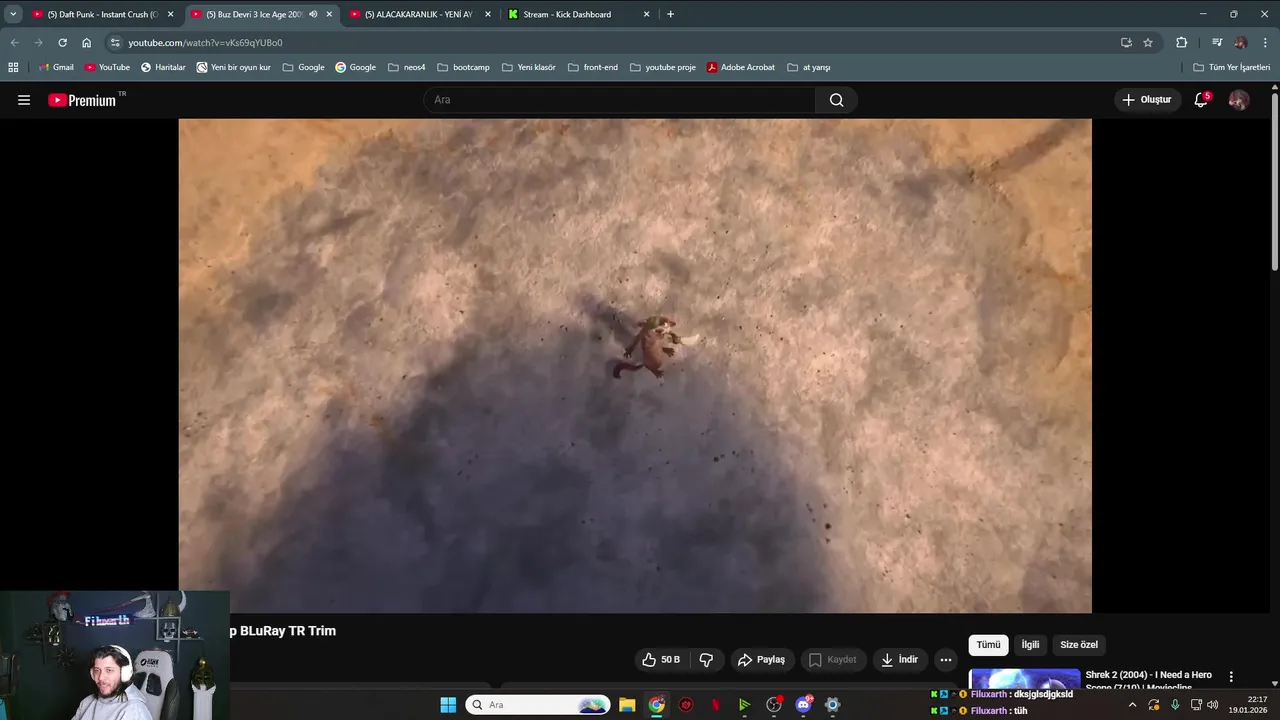The image size is (1280, 720).
Task: Open a new browser tab
Action: (x=670, y=14)
